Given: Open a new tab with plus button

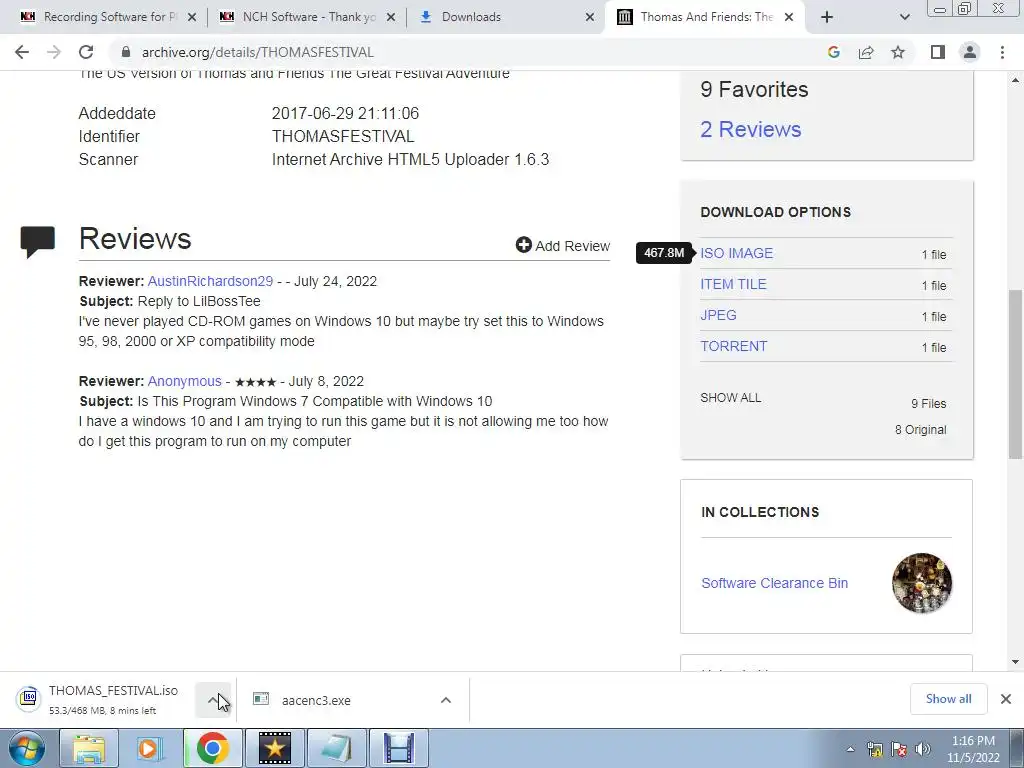Looking at the screenshot, I should (827, 17).
